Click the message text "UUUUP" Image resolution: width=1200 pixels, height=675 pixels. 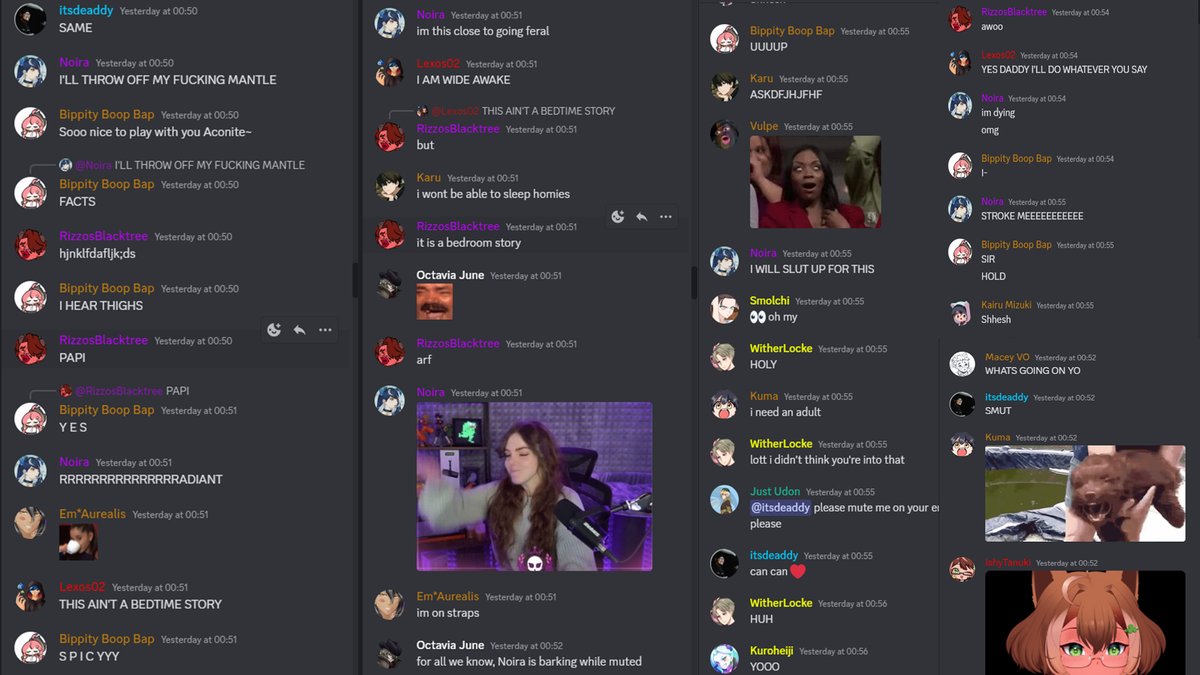[x=769, y=47]
